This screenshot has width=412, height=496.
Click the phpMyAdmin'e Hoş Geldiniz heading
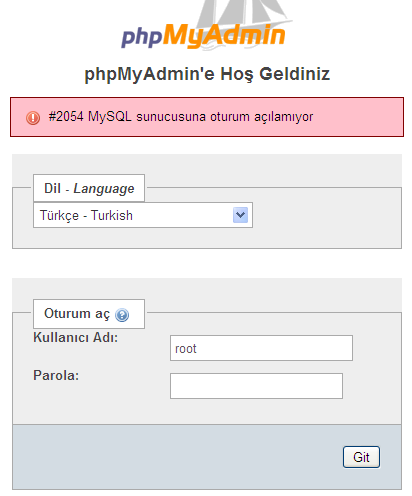tap(207, 74)
